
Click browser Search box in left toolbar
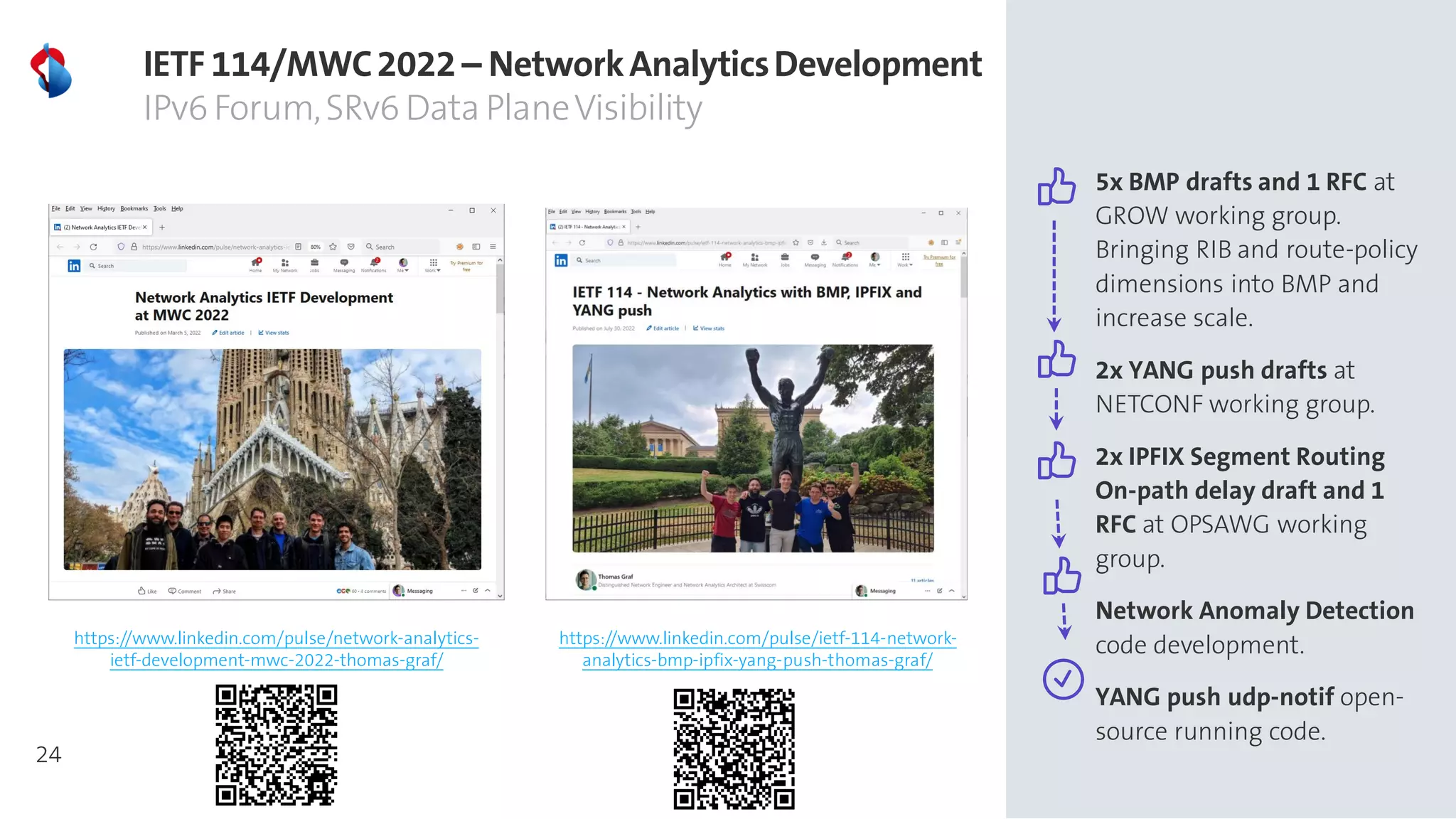[401, 247]
